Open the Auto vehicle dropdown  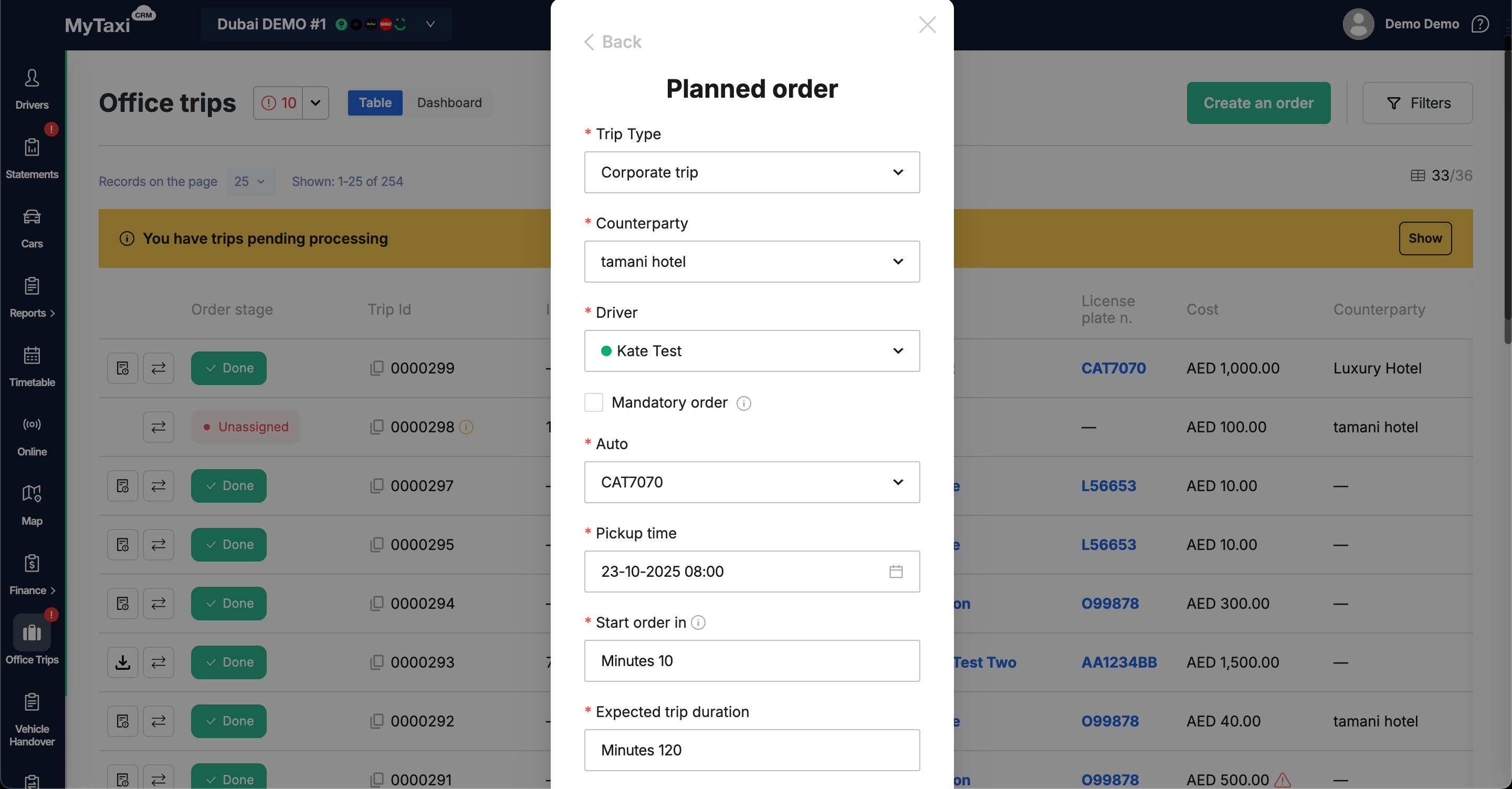tap(751, 482)
